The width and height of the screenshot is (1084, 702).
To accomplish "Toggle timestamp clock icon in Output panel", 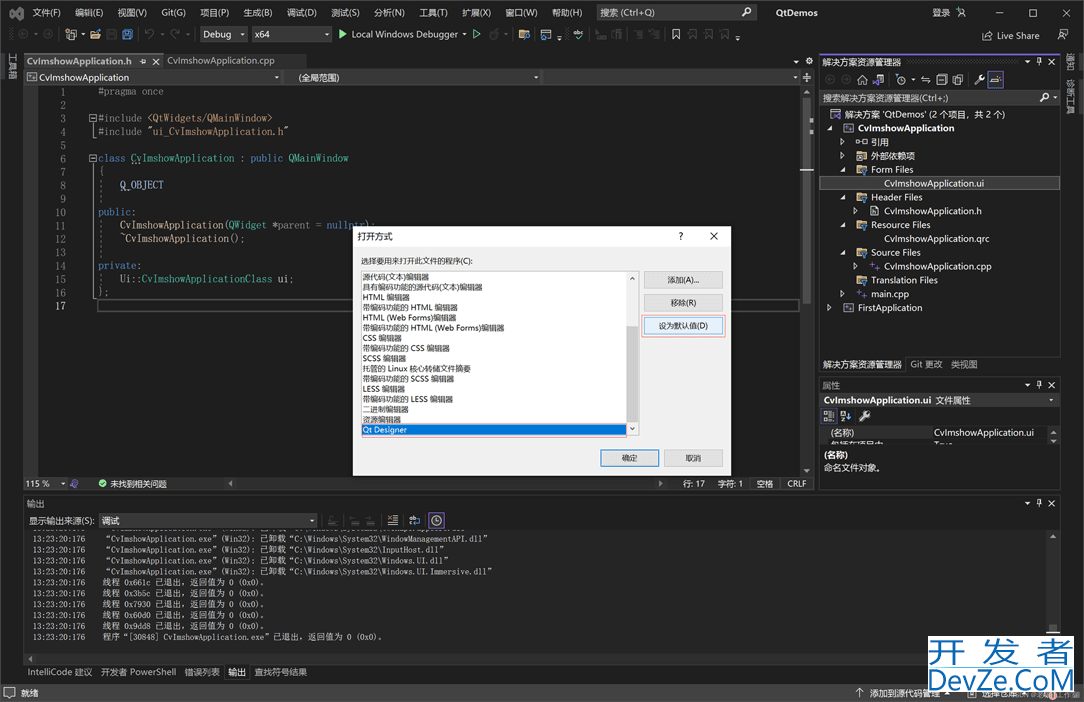I will coord(436,520).
